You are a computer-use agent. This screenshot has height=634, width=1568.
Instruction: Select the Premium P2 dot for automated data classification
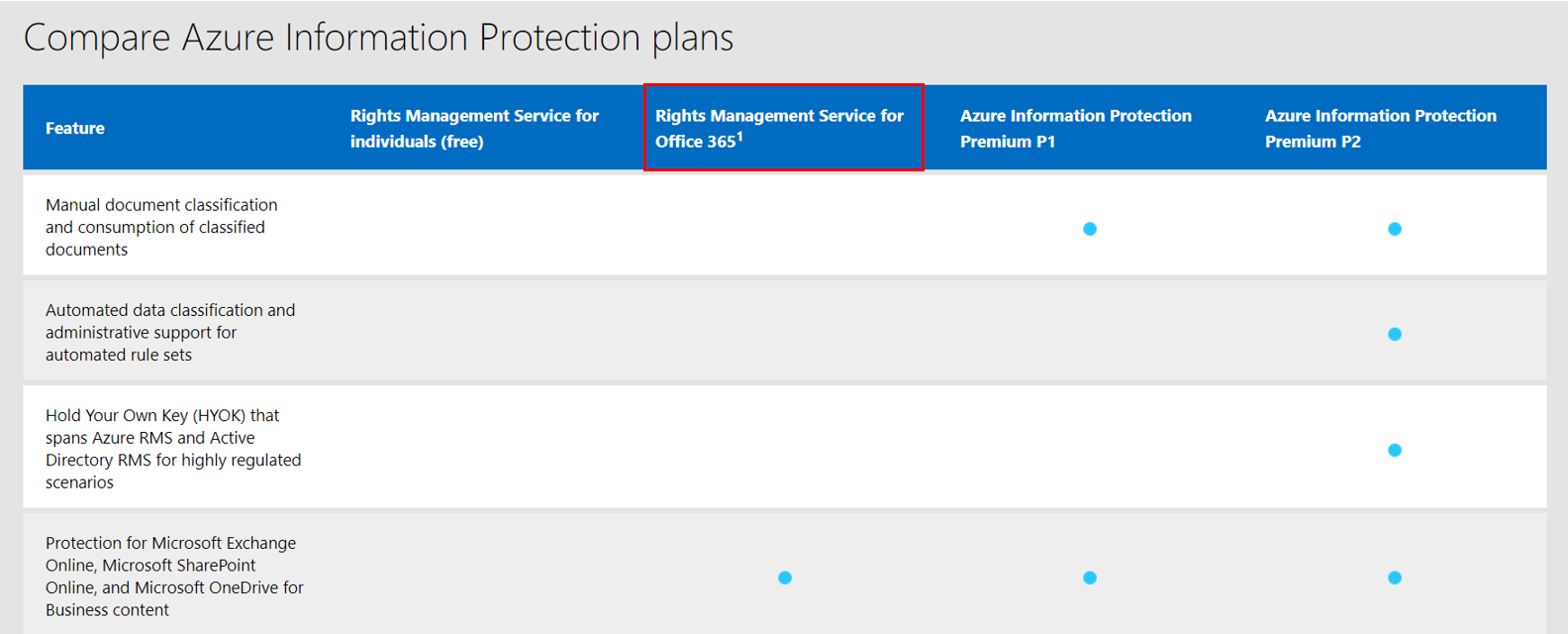point(1394,334)
